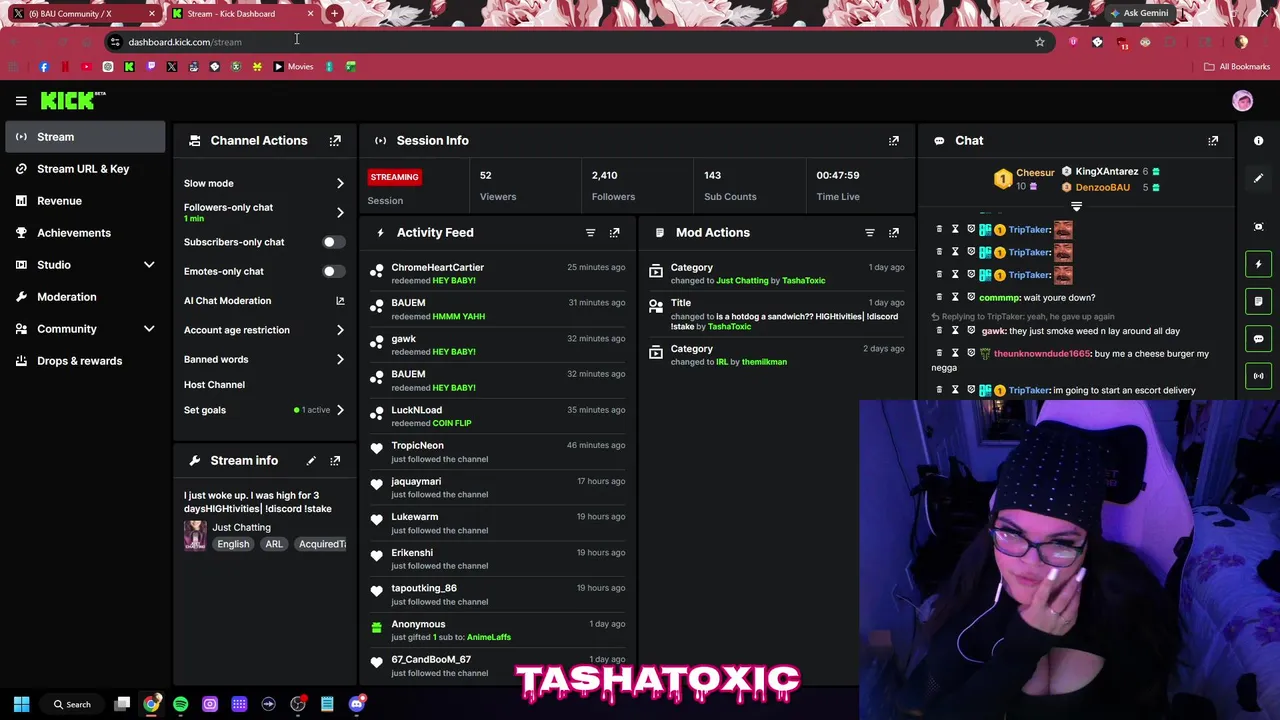The image size is (1280, 720).
Task: Click AnimeLaffs gifted sub recipient
Action: (488, 638)
